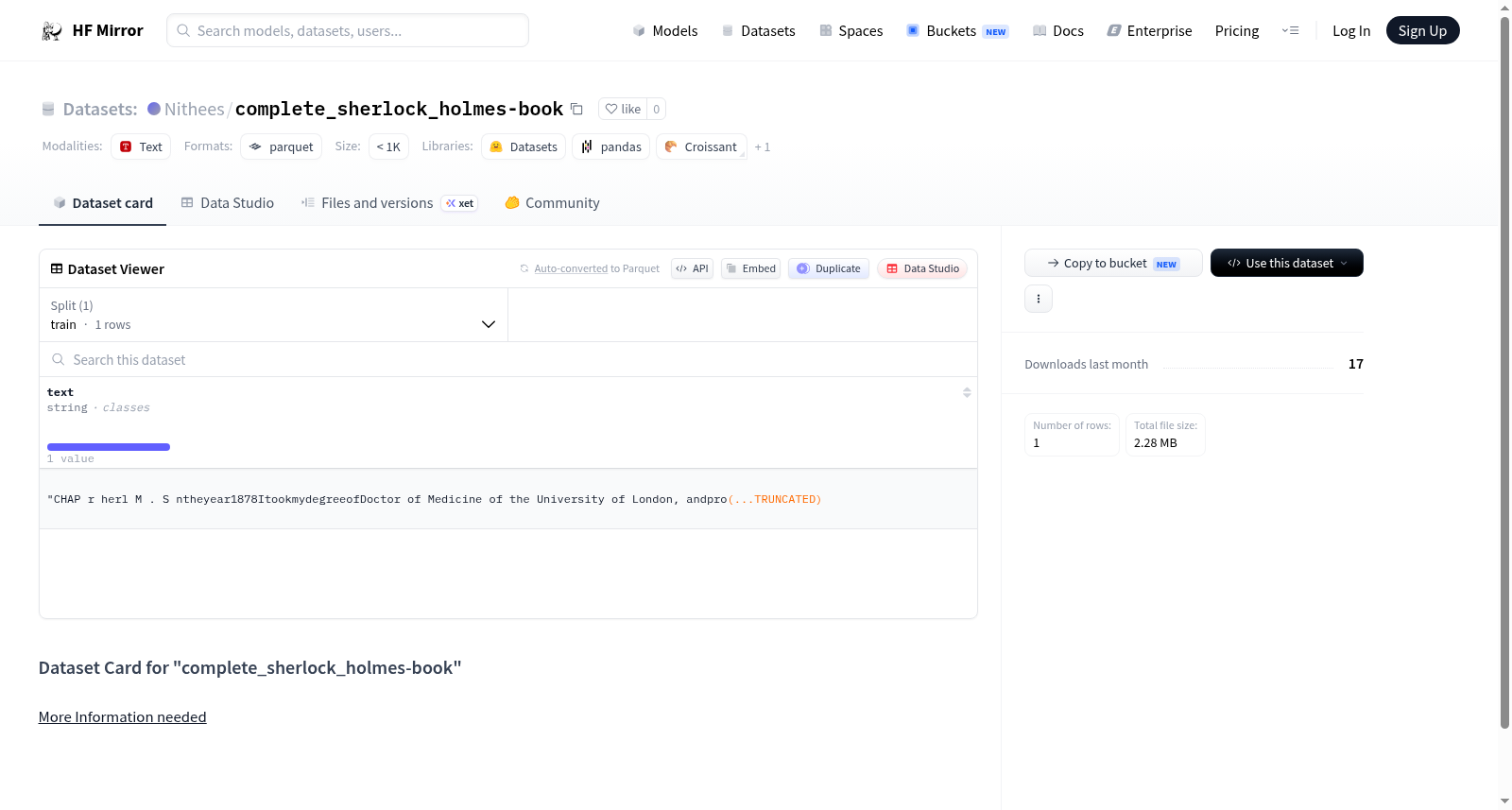Viewport: 1512px width, 810px height.
Task: Show the +1 more libraries
Action: pyautogui.click(x=763, y=147)
